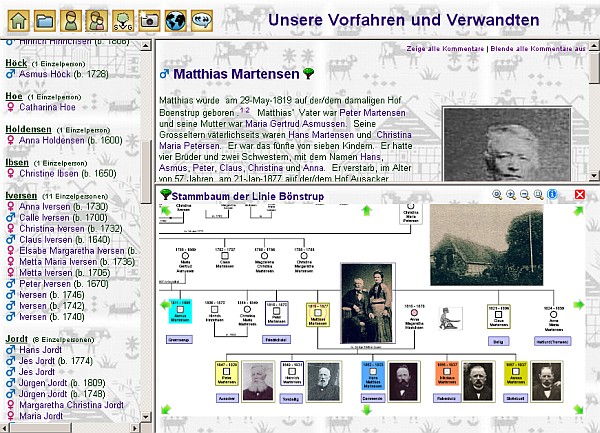The image size is (600, 433).
Task: Click the Jordt surname heading
Action: pos(16,339)
